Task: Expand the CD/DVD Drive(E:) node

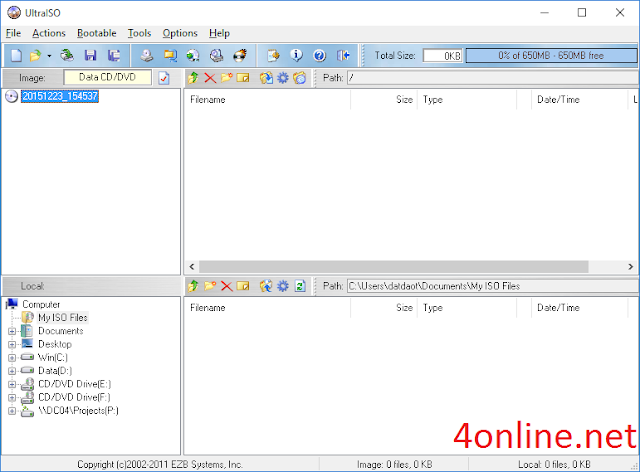Action: coord(12,384)
